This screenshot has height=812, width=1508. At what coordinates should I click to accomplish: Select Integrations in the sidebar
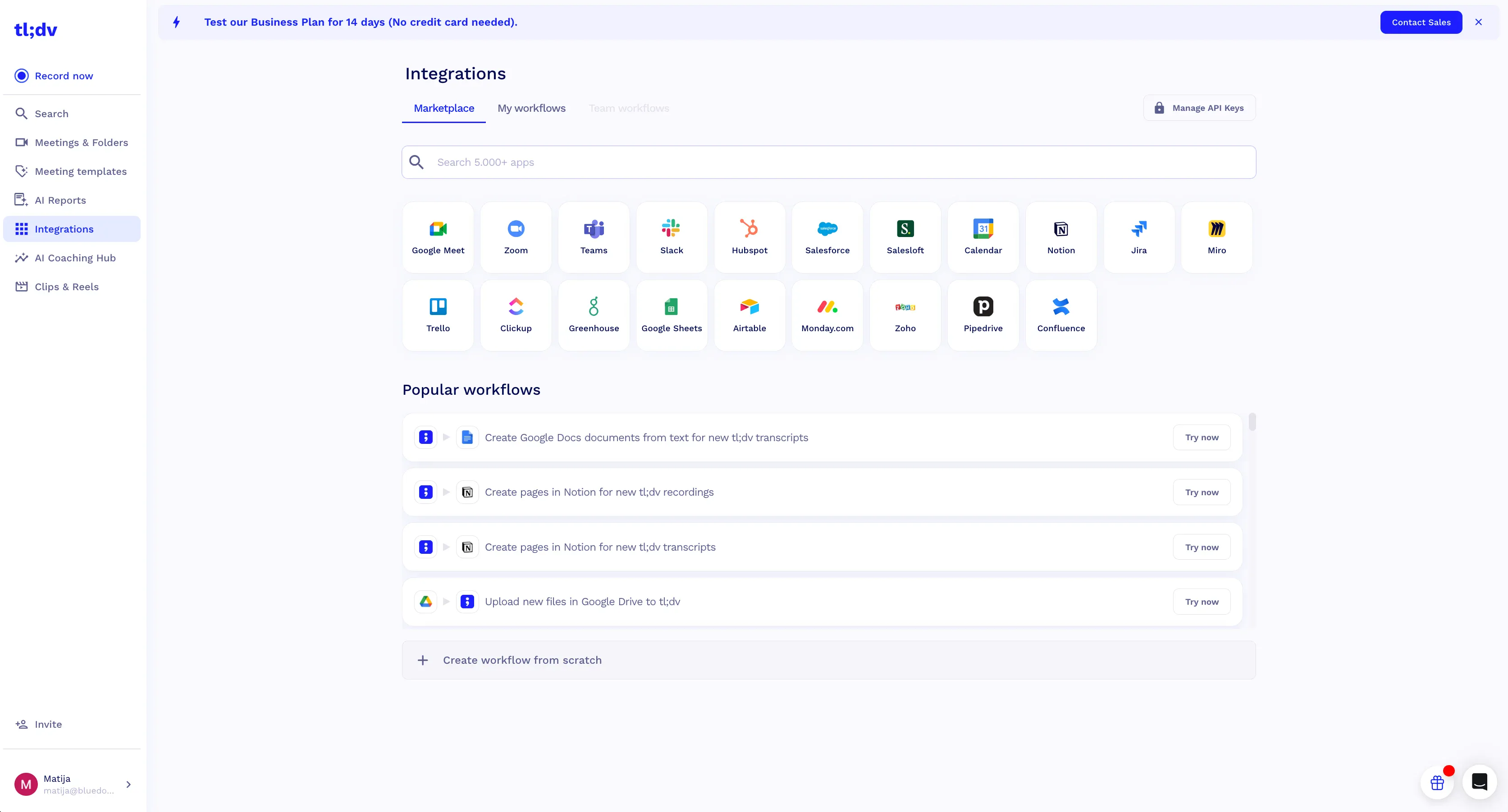(71, 229)
